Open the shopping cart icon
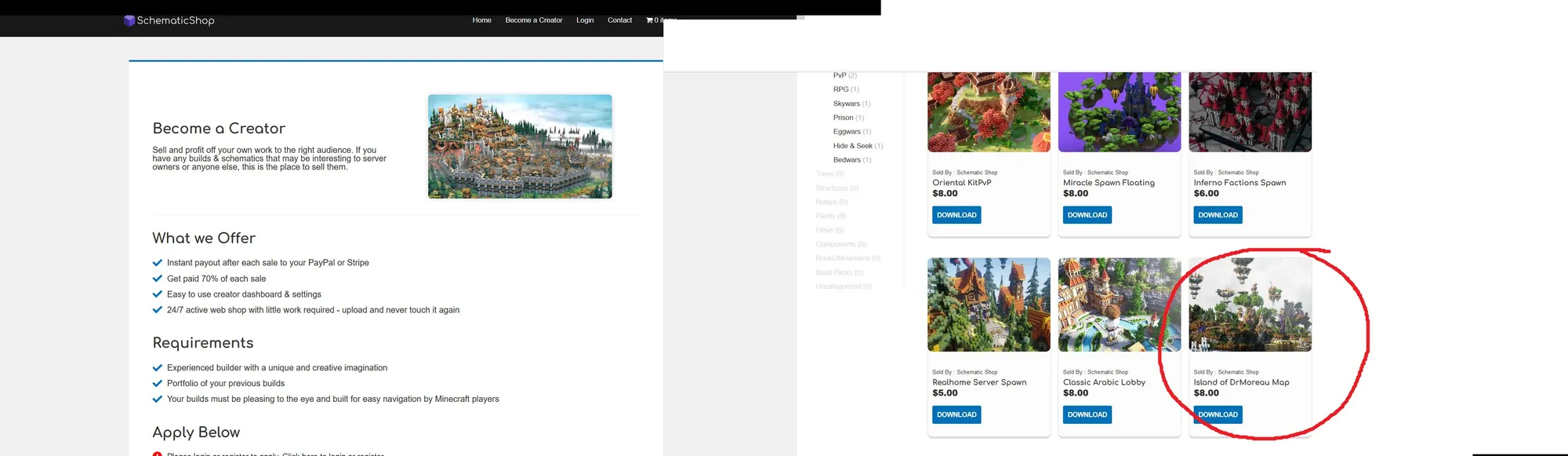The height and width of the screenshot is (456, 1568). [649, 20]
